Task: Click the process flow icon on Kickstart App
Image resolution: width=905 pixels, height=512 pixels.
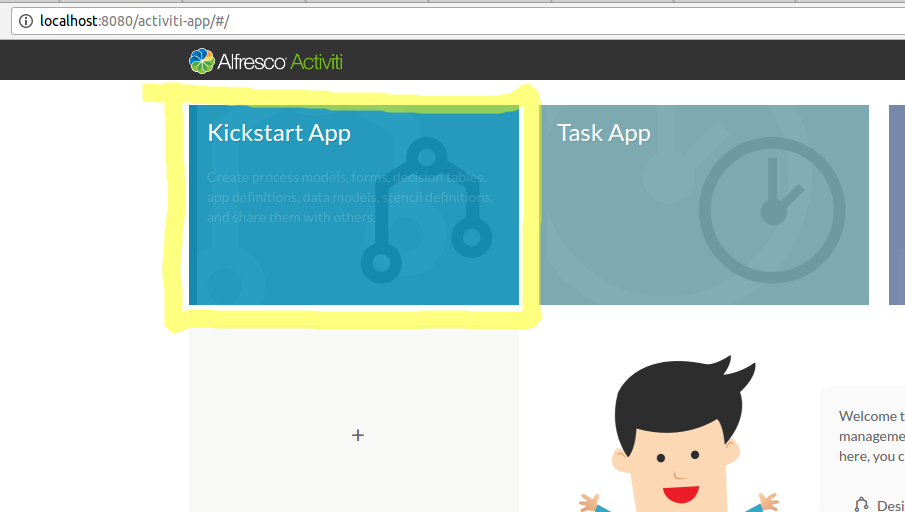Action: [x=427, y=210]
